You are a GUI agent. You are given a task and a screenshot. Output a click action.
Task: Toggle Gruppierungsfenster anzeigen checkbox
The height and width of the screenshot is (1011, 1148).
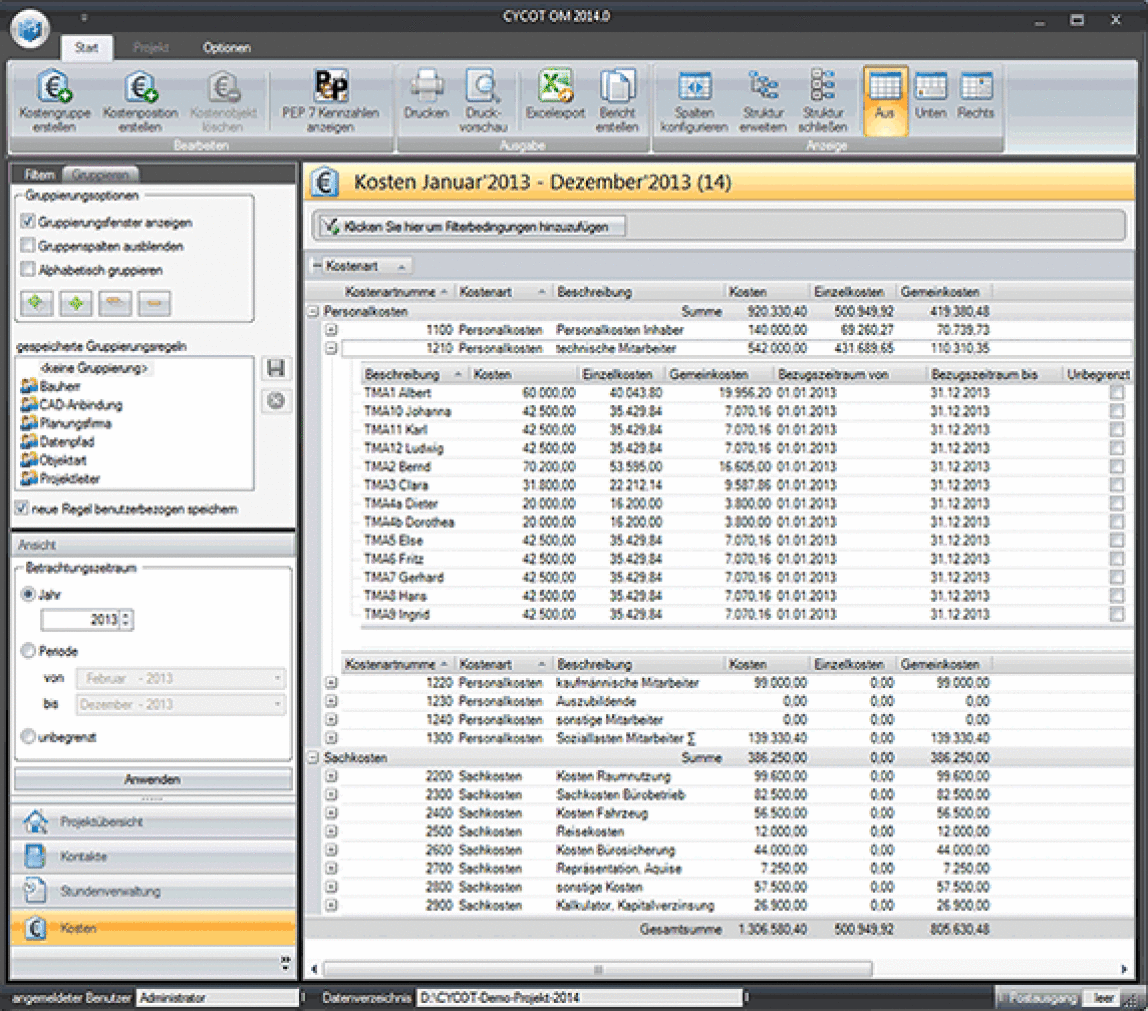click(x=28, y=221)
